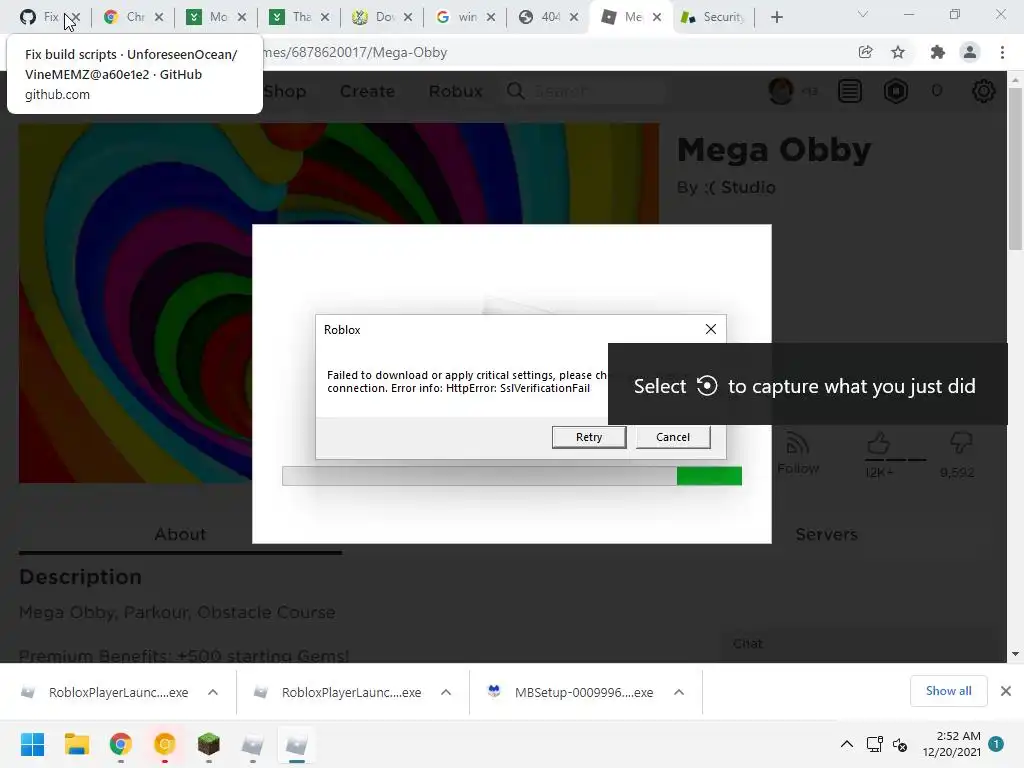Expand options for first RobloxPlayerLauncher download

213,692
